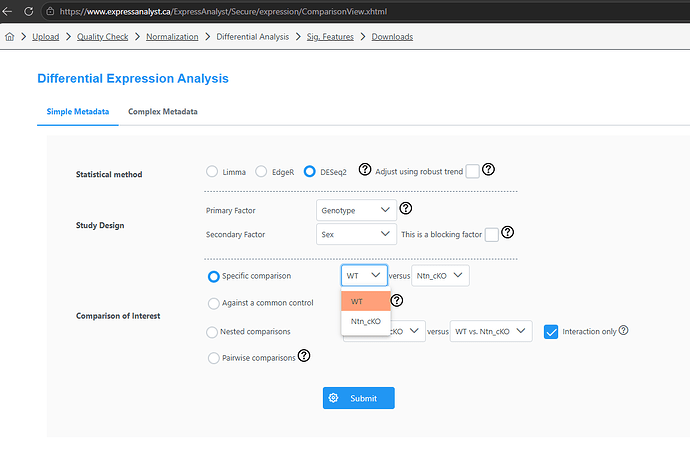Reload page with browser refresh icon
The height and width of the screenshot is (465, 690).
[x=29, y=11]
